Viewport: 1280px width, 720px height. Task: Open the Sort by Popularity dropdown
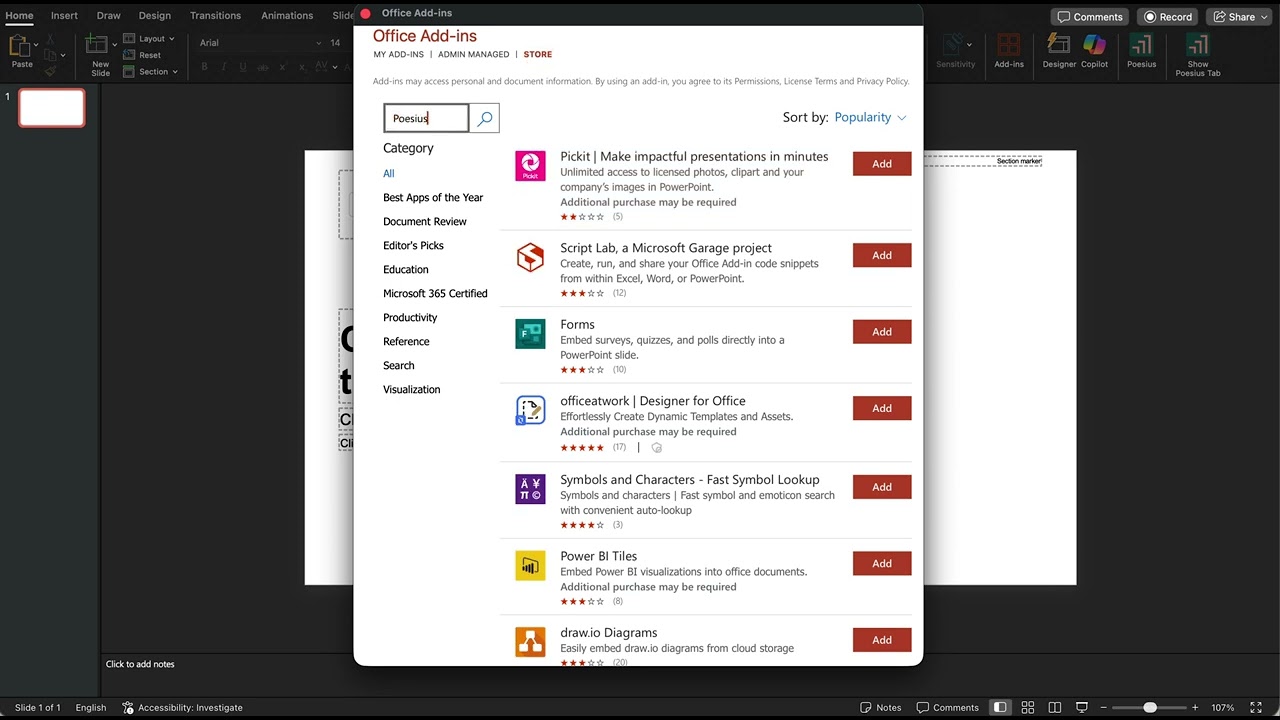coord(870,117)
